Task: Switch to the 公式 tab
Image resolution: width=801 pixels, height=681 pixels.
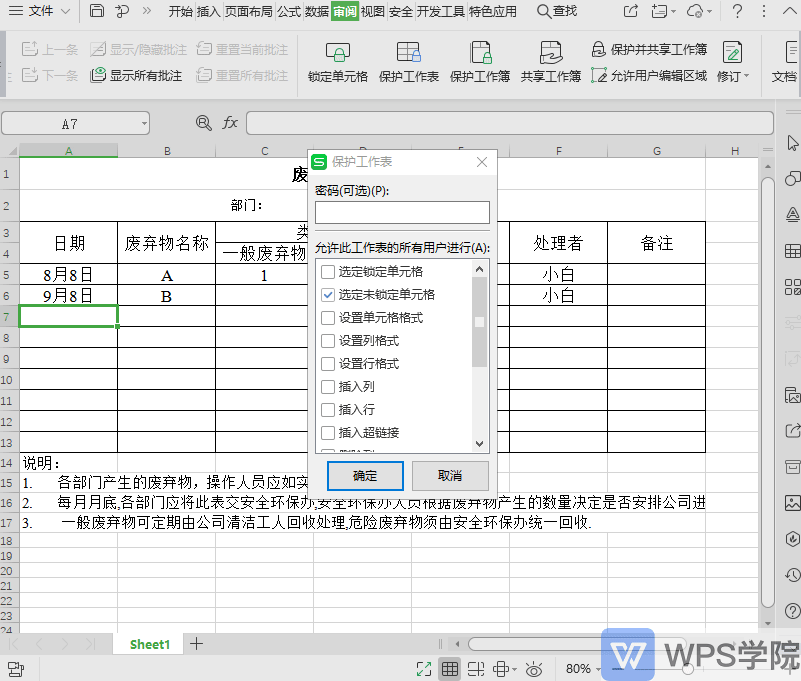Action: [x=289, y=11]
